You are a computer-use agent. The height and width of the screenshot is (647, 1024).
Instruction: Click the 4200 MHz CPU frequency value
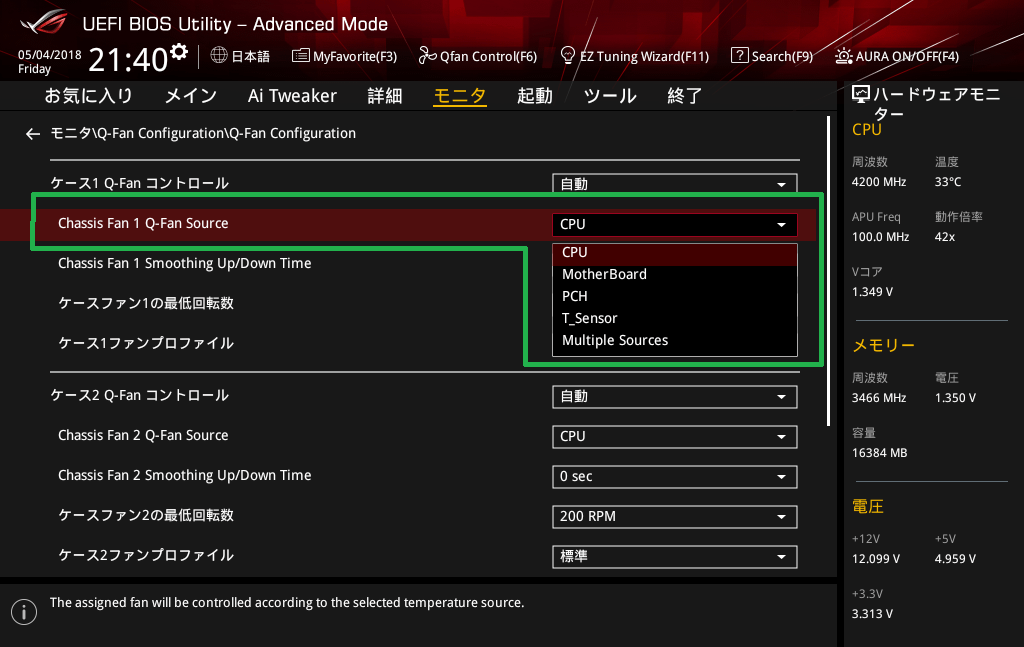click(x=879, y=182)
